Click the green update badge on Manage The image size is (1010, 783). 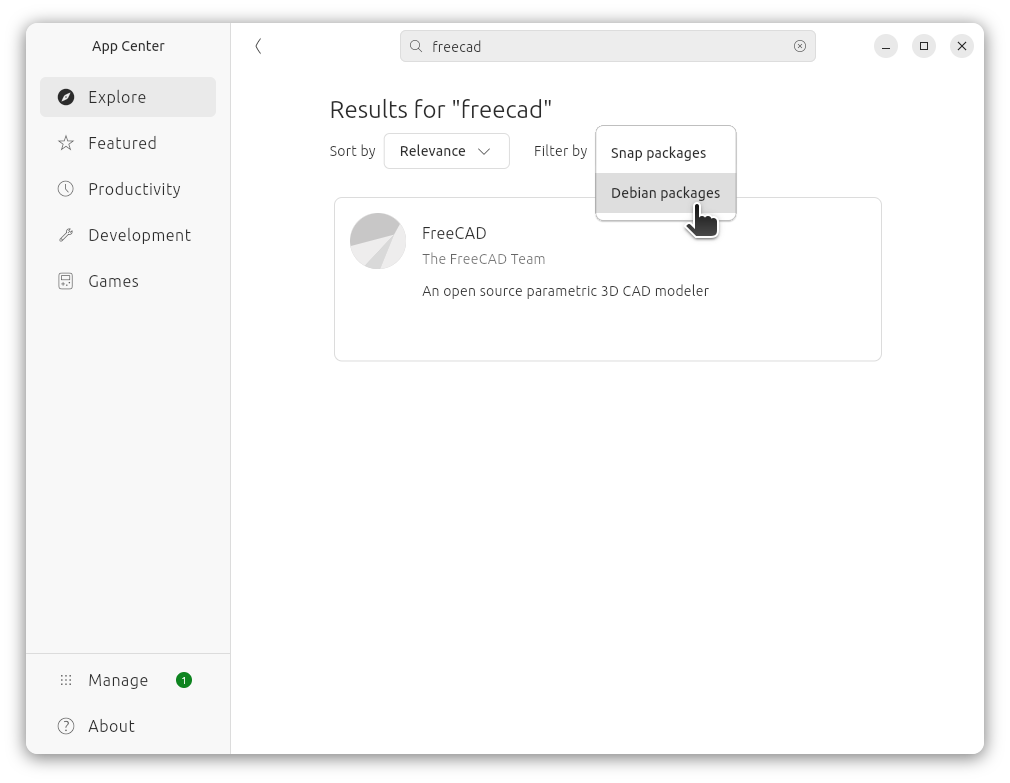tap(184, 681)
